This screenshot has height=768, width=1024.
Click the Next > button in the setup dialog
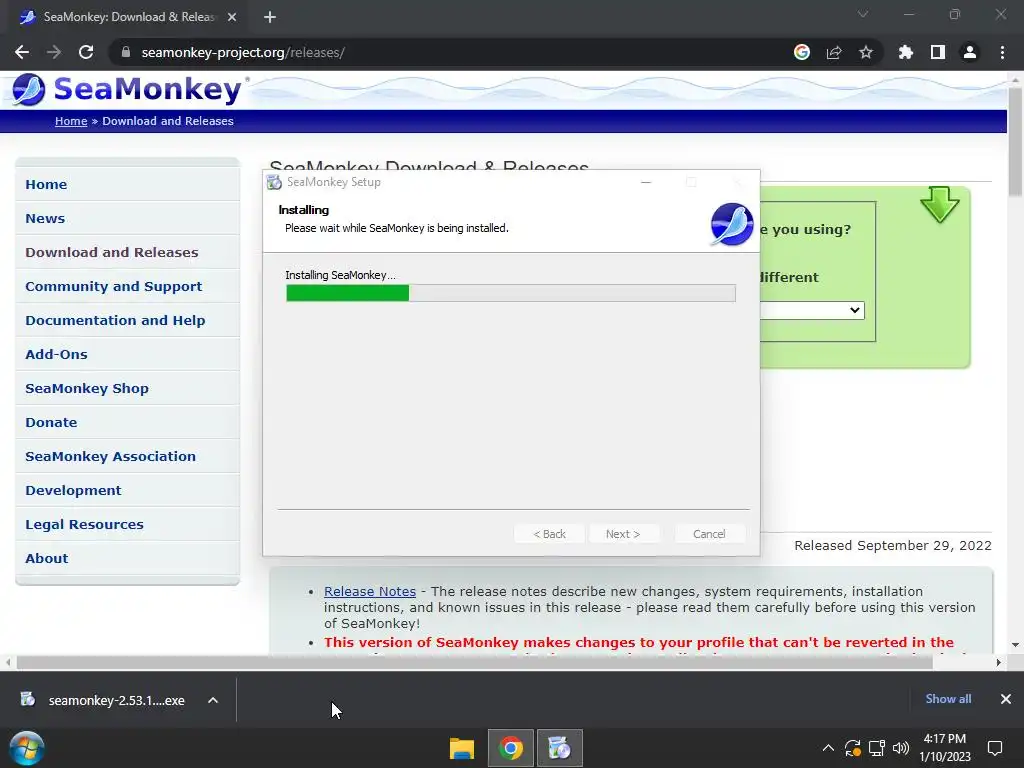click(x=623, y=534)
